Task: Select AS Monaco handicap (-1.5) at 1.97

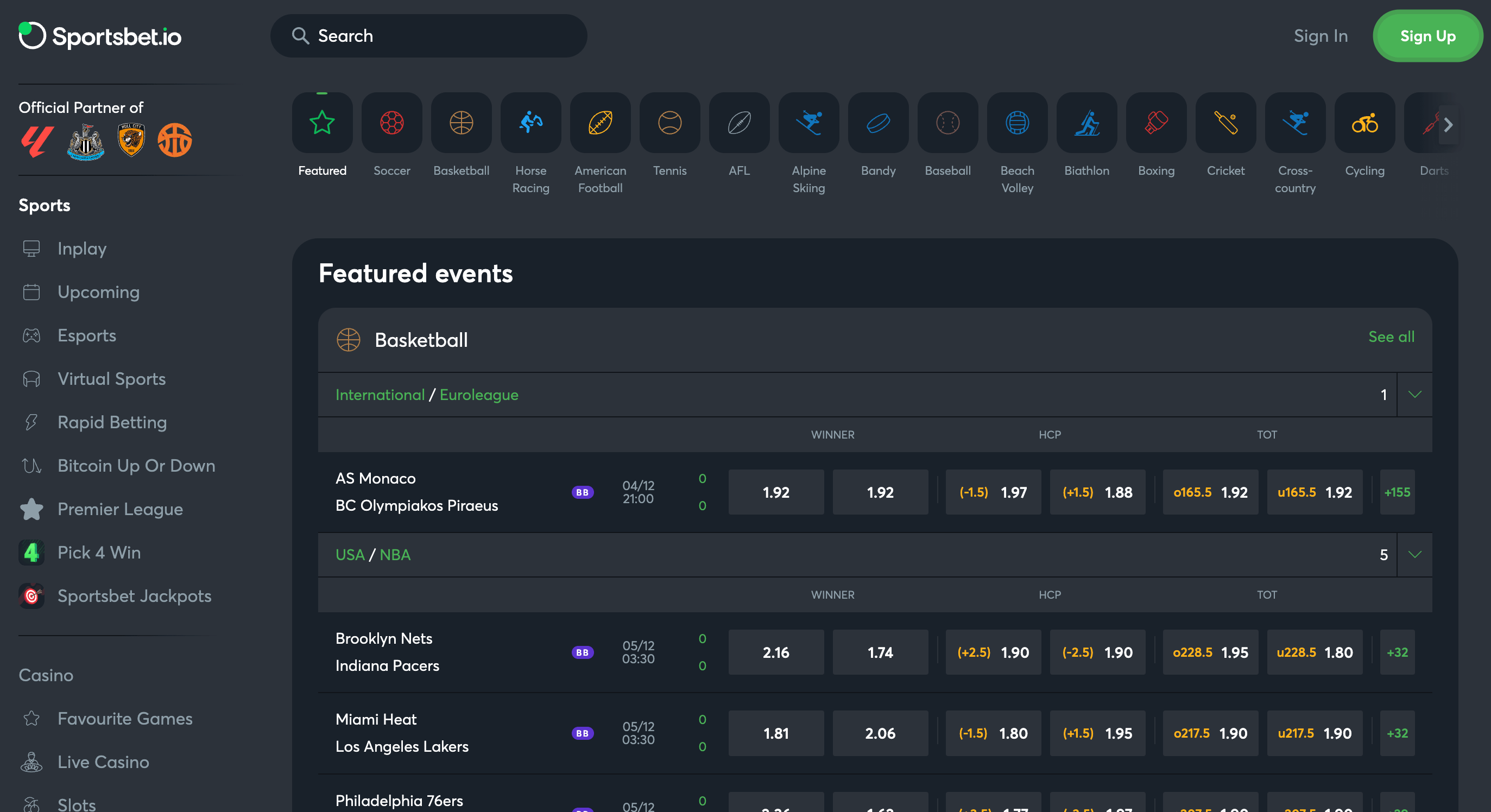Action: pos(993,492)
